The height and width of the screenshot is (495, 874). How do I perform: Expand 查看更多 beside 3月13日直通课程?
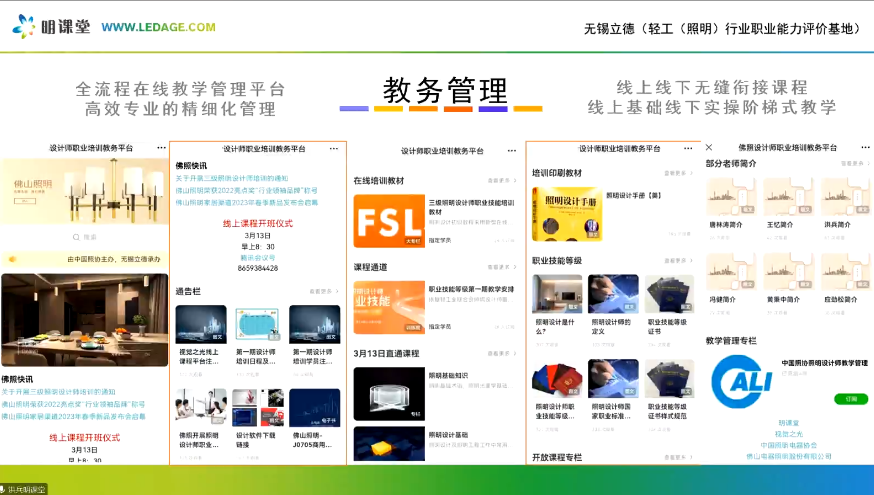coord(502,353)
